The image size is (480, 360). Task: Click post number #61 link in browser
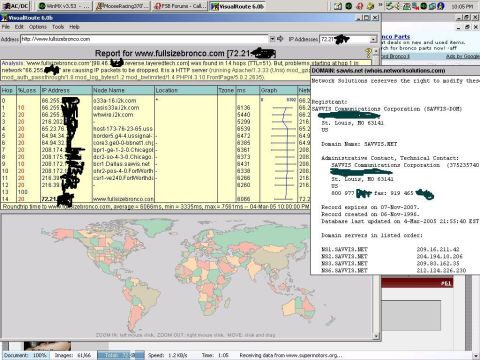click(x=446, y=283)
